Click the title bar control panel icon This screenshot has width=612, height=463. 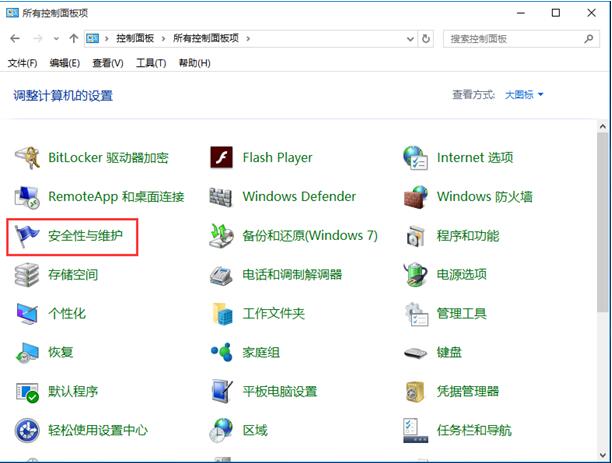click(x=12, y=13)
